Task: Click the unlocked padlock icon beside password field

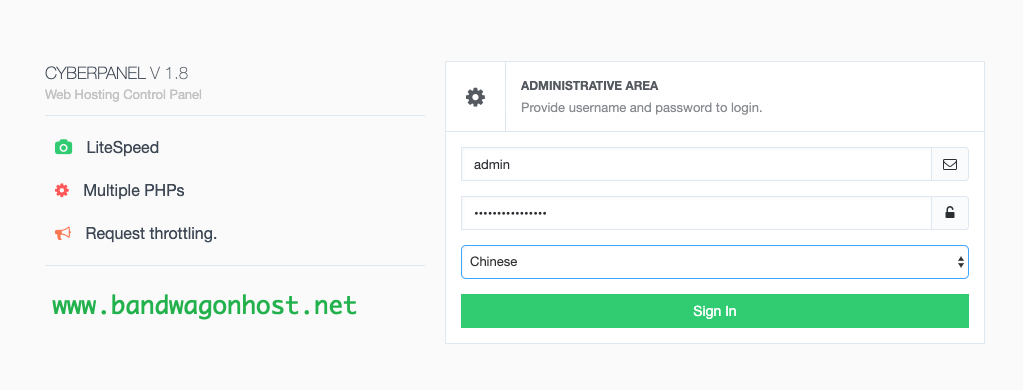Action: coord(950,213)
